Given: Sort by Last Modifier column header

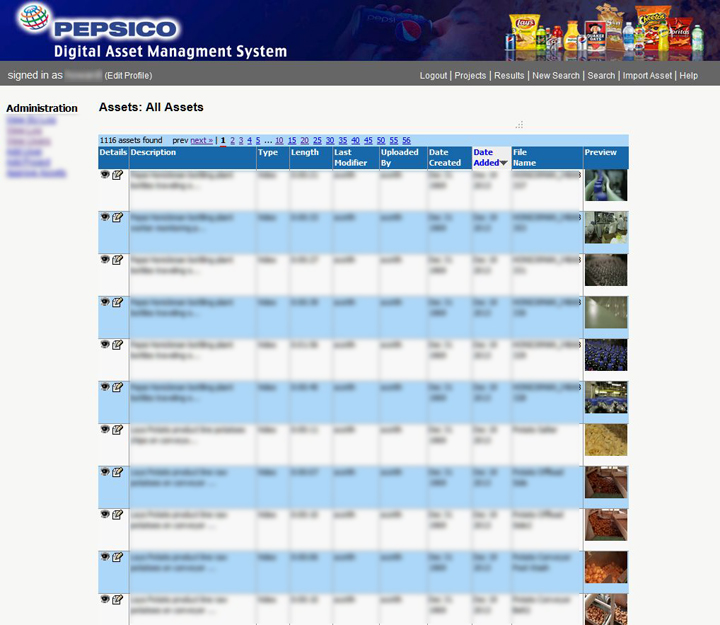Looking at the screenshot, I should point(351,158).
